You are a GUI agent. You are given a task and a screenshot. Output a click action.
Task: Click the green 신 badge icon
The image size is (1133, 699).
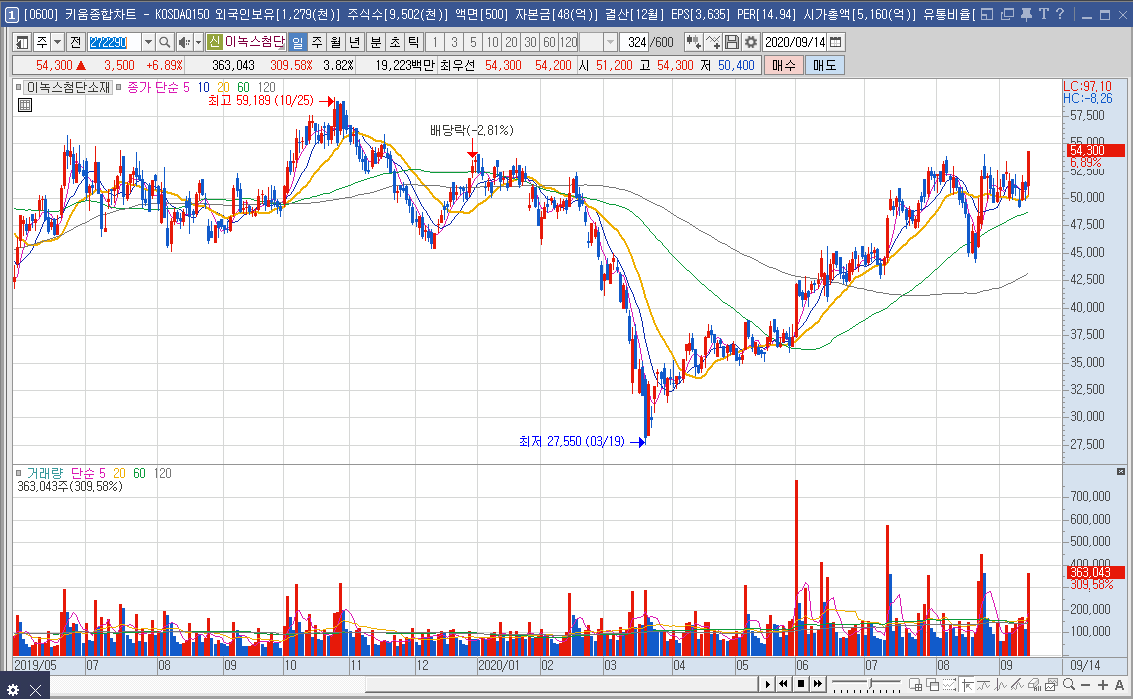[214, 43]
